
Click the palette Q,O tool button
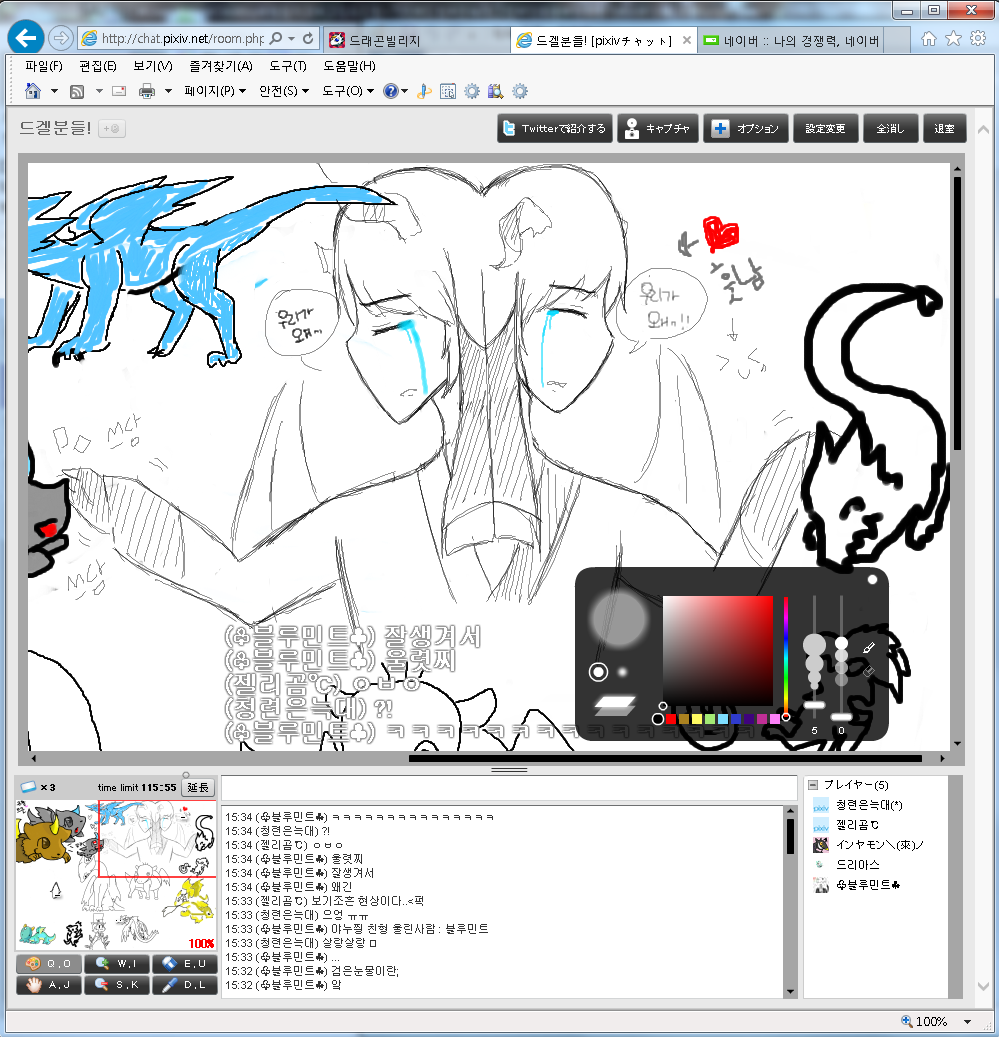(48, 964)
